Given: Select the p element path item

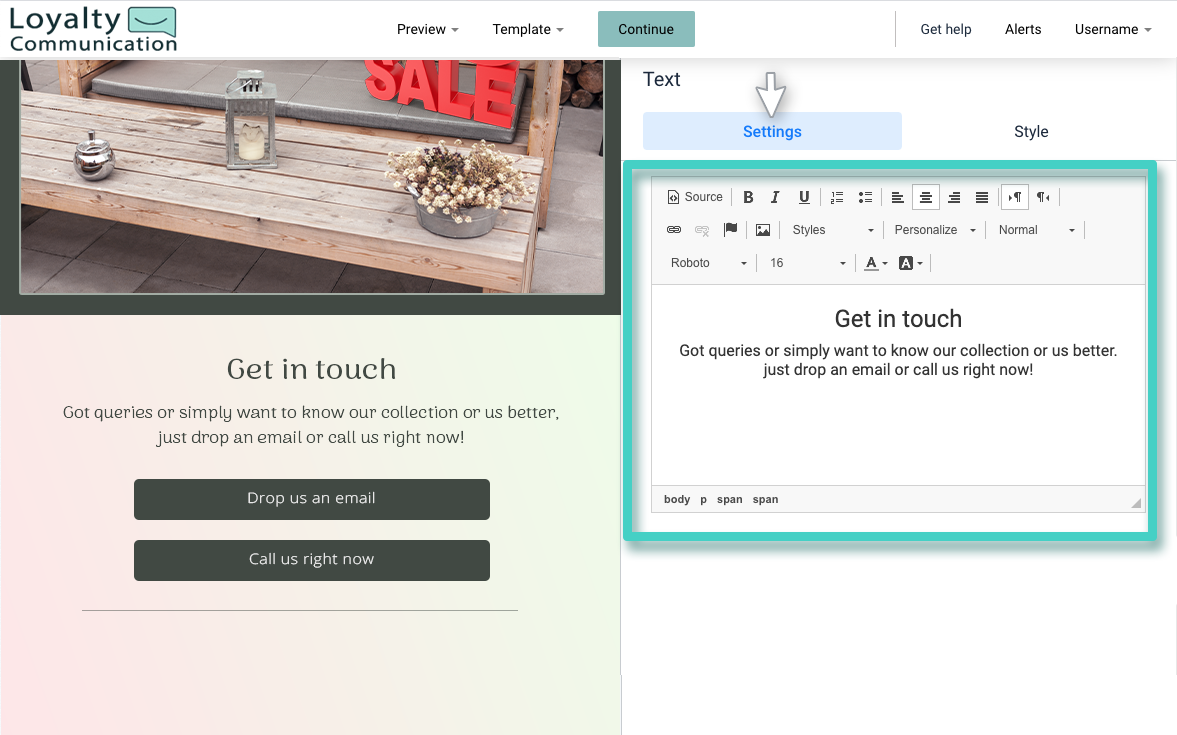Looking at the screenshot, I should point(703,499).
